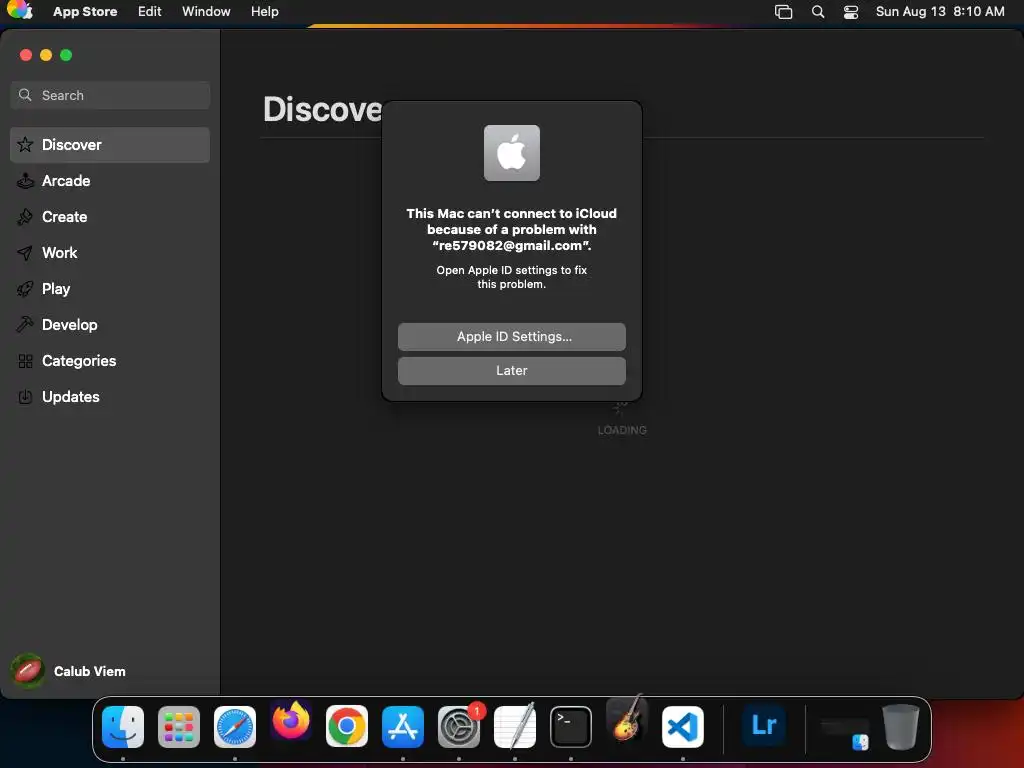1024x768 pixels.
Task: Open the Window menu
Action: coord(206,12)
